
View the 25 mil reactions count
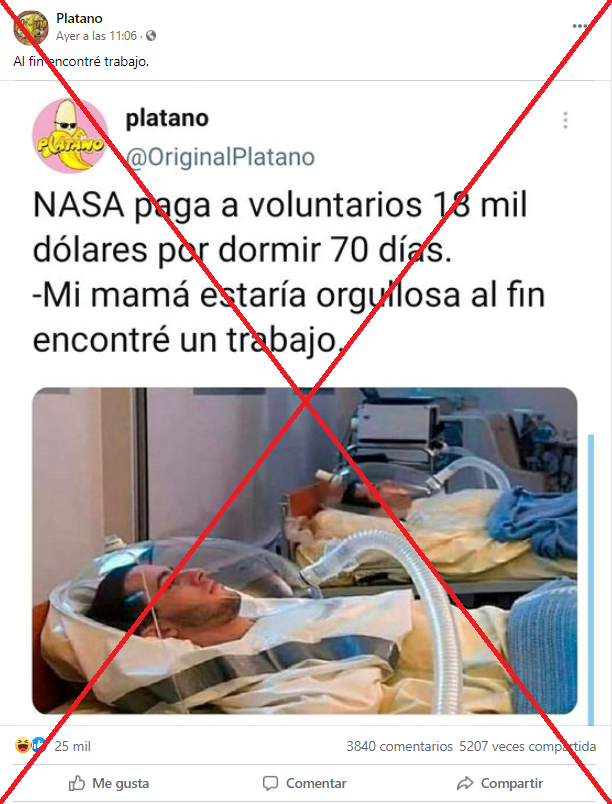click(72, 746)
